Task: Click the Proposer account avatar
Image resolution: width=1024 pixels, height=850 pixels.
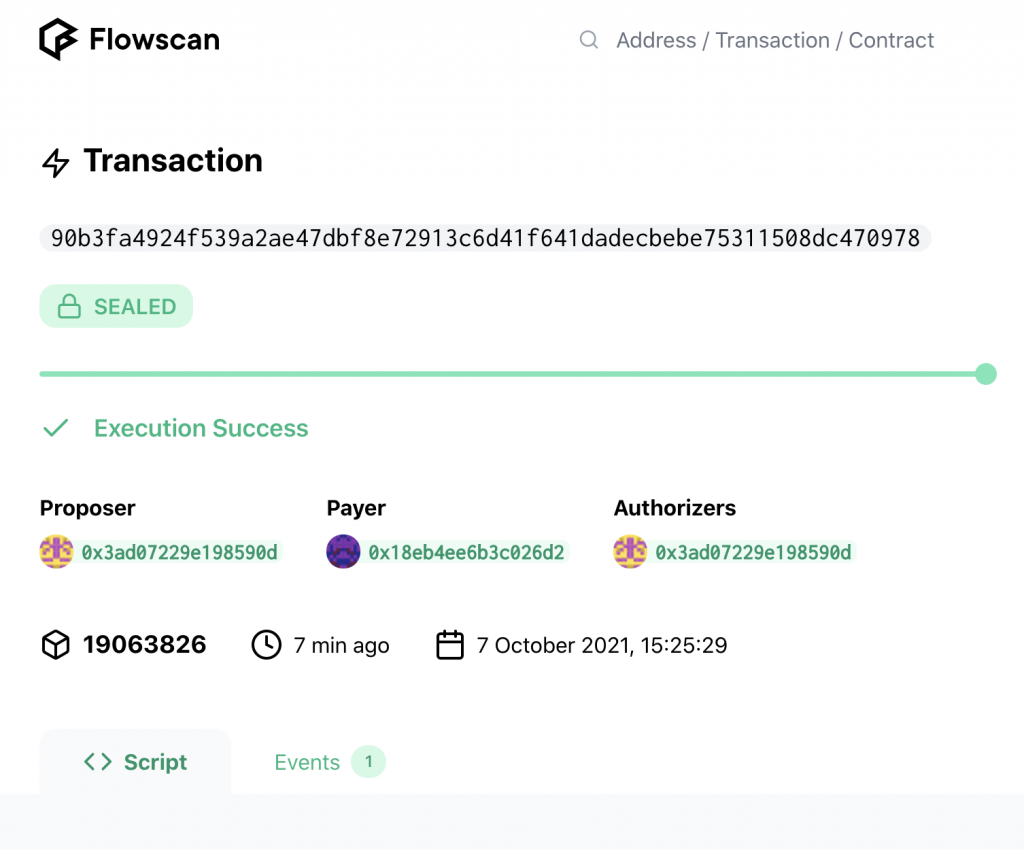Action: (56, 552)
